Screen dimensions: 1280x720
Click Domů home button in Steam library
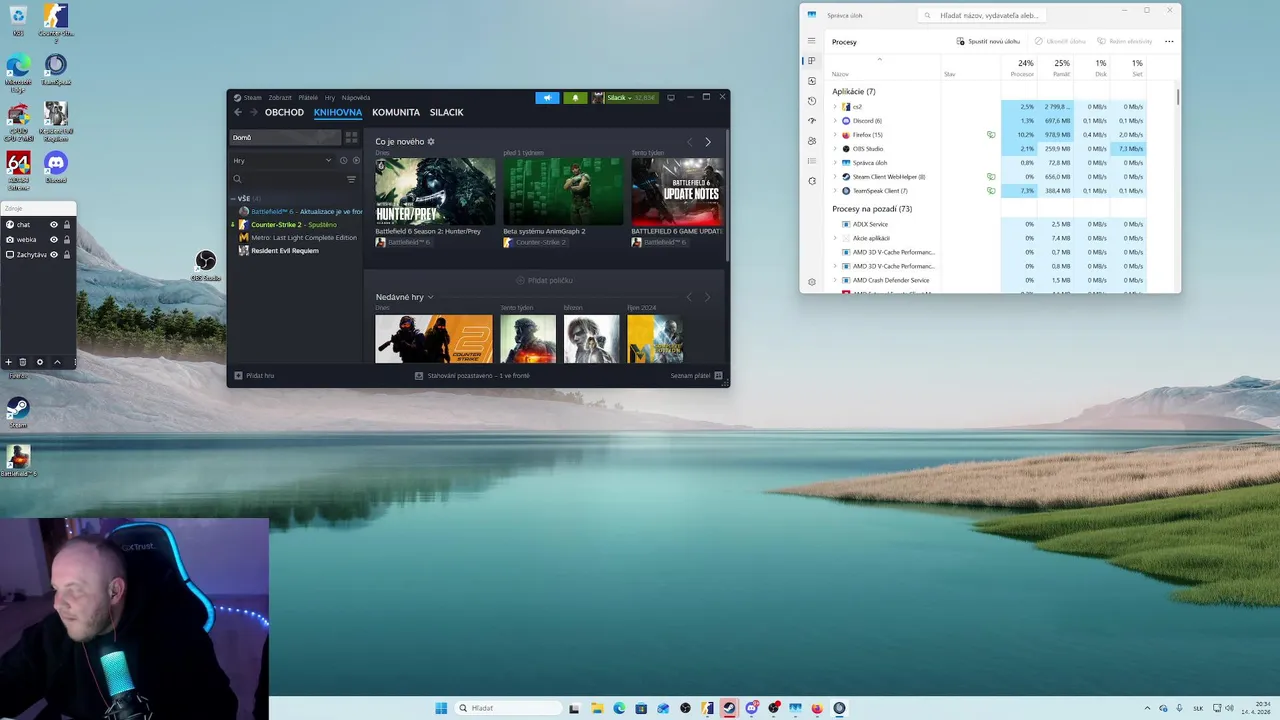coord(286,137)
